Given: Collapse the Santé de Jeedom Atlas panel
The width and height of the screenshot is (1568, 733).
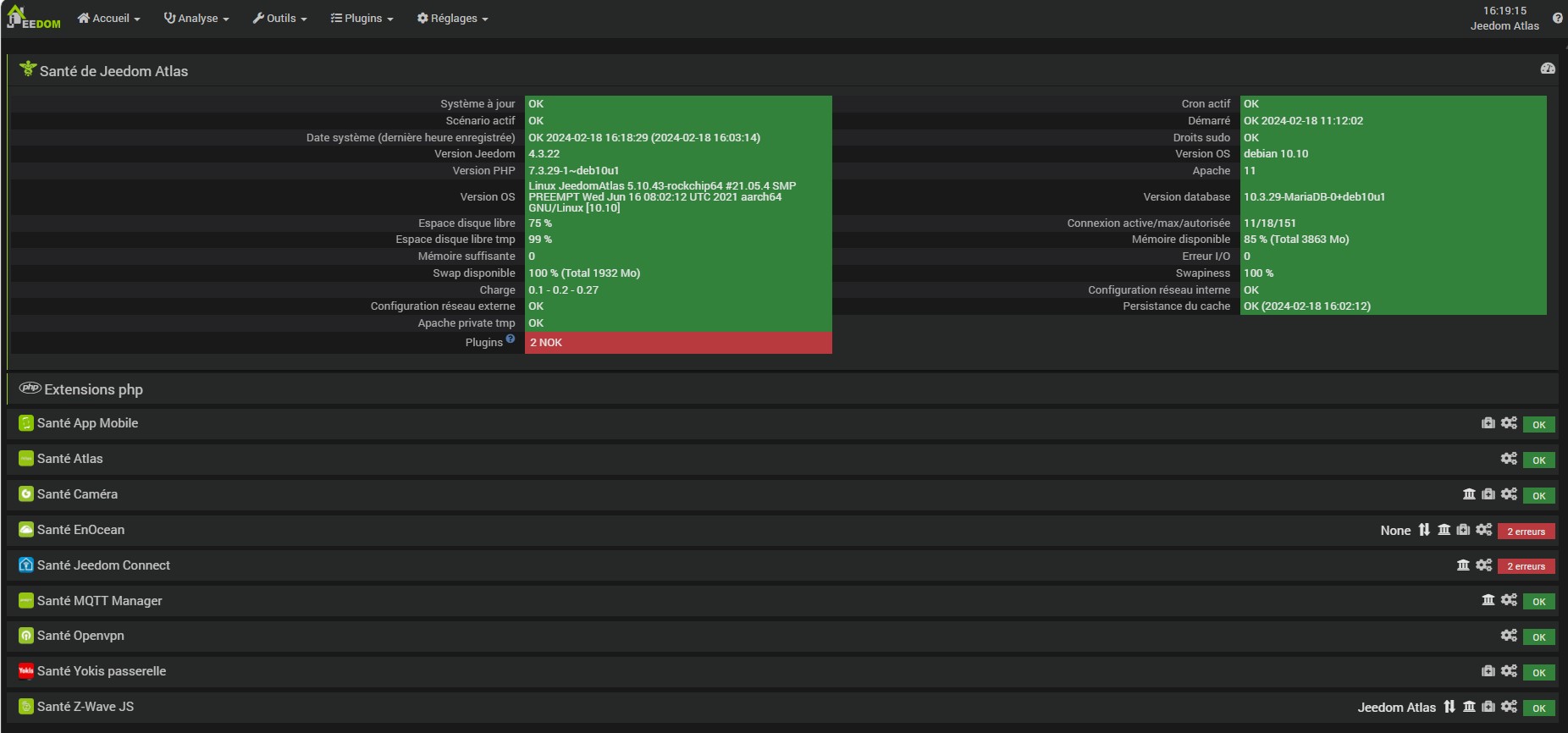Looking at the screenshot, I should 113,71.
